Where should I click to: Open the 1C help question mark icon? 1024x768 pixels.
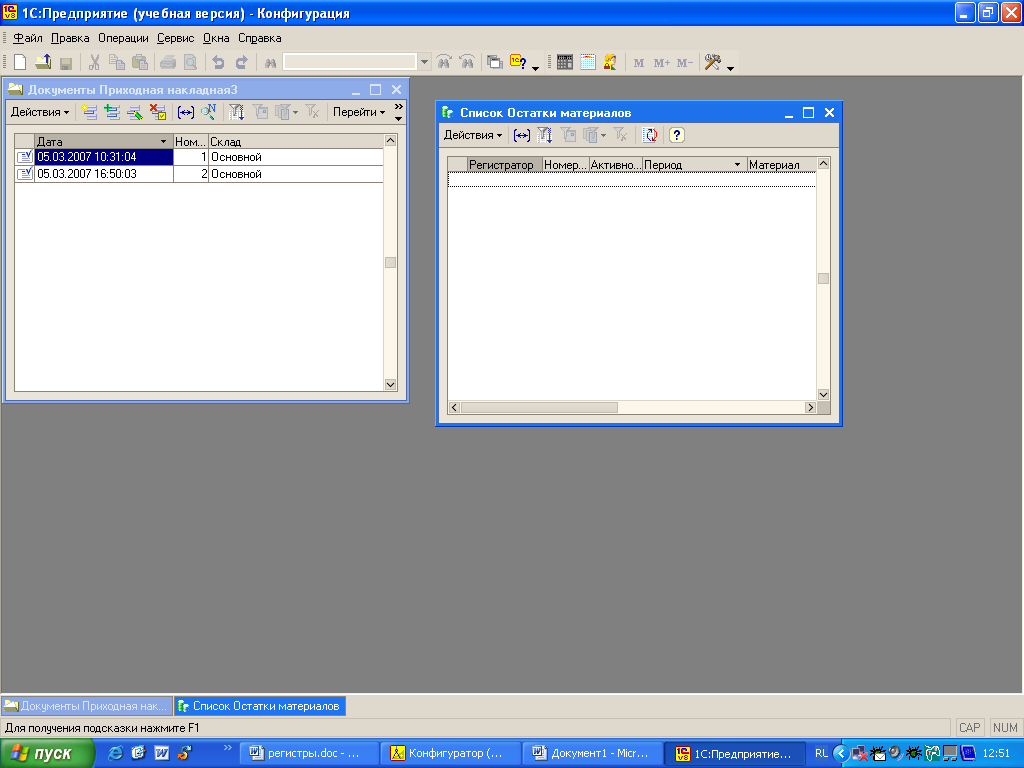(518, 63)
